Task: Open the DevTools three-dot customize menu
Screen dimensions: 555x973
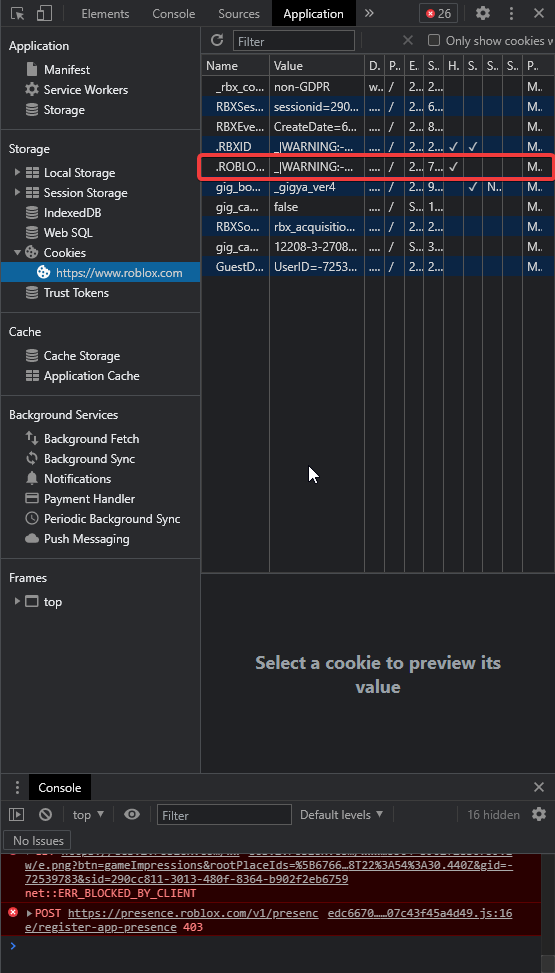Action: click(x=511, y=13)
